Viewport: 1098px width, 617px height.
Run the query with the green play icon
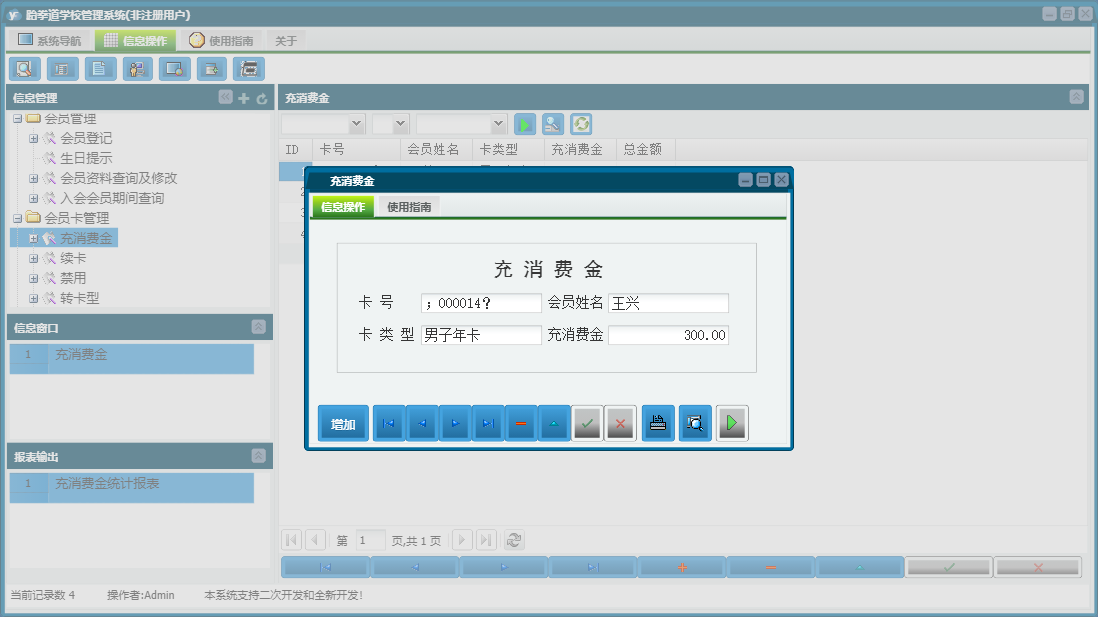click(x=525, y=123)
